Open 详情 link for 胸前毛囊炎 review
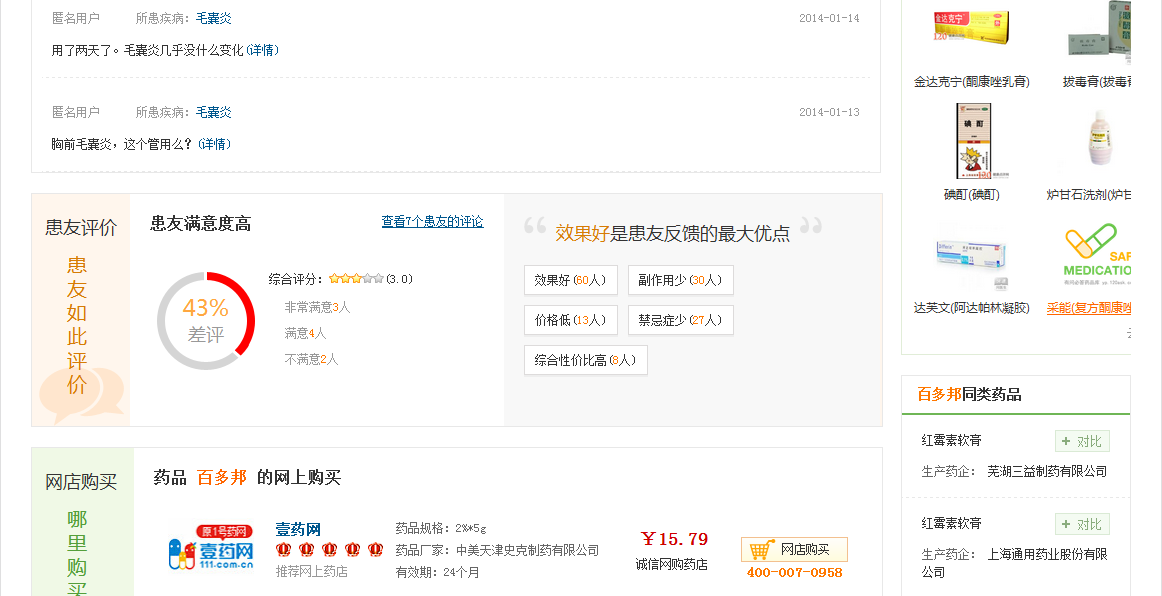1162x596 pixels. (x=214, y=144)
